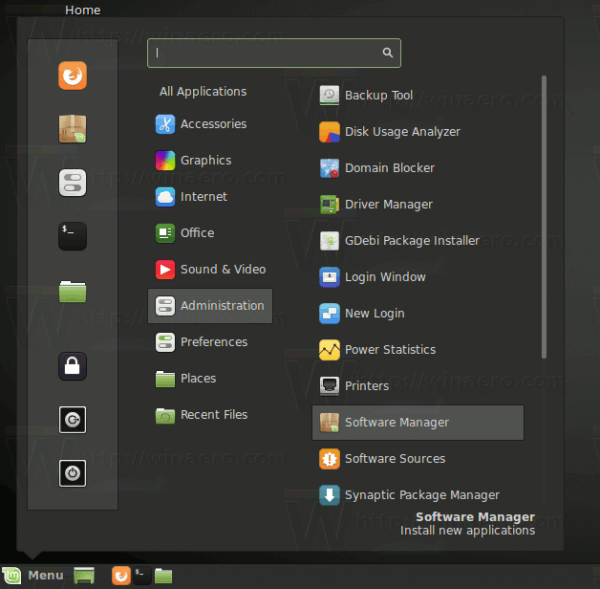The height and width of the screenshot is (589, 600).
Task: Click the Show Desktop panel icon
Action: click(x=84, y=576)
